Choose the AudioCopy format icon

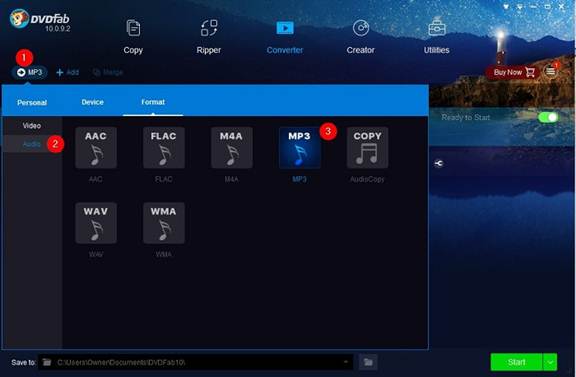pos(367,148)
